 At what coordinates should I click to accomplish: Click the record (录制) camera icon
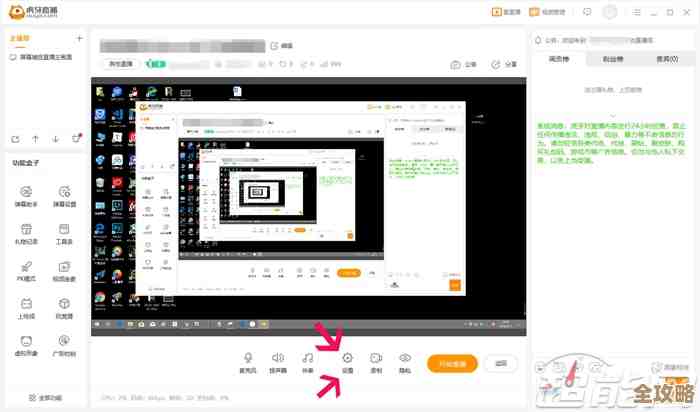coord(376,358)
